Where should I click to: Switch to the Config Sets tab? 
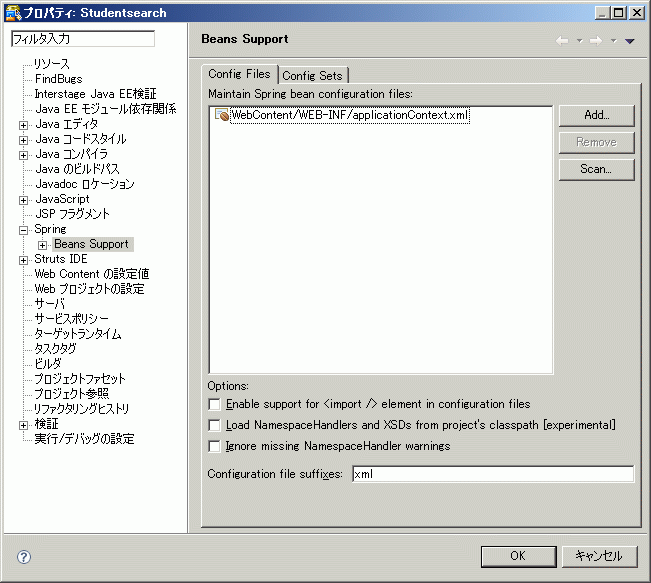312,76
